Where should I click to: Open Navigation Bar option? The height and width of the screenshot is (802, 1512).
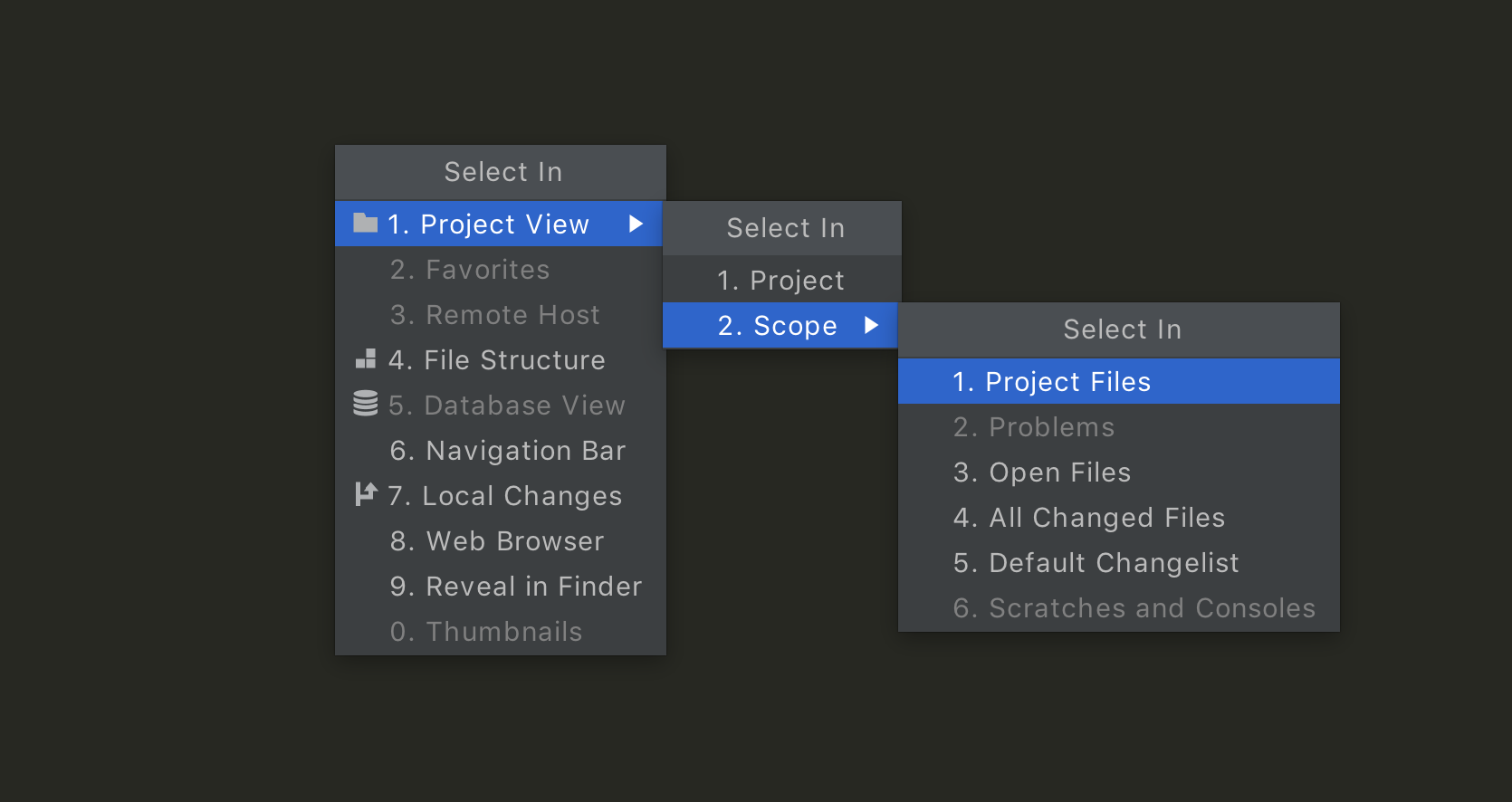pyautogui.click(x=507, y=451)
